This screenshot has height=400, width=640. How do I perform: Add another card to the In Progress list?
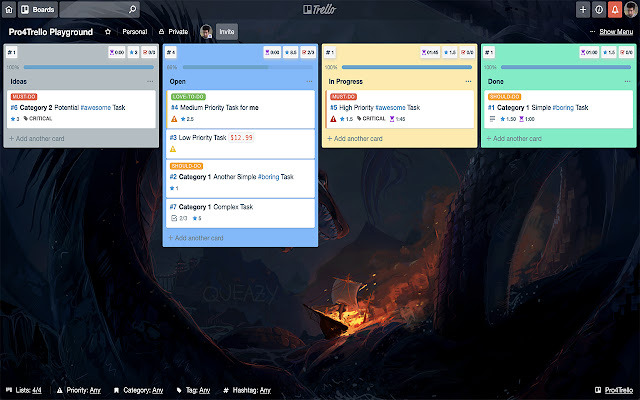coord(355,139)
